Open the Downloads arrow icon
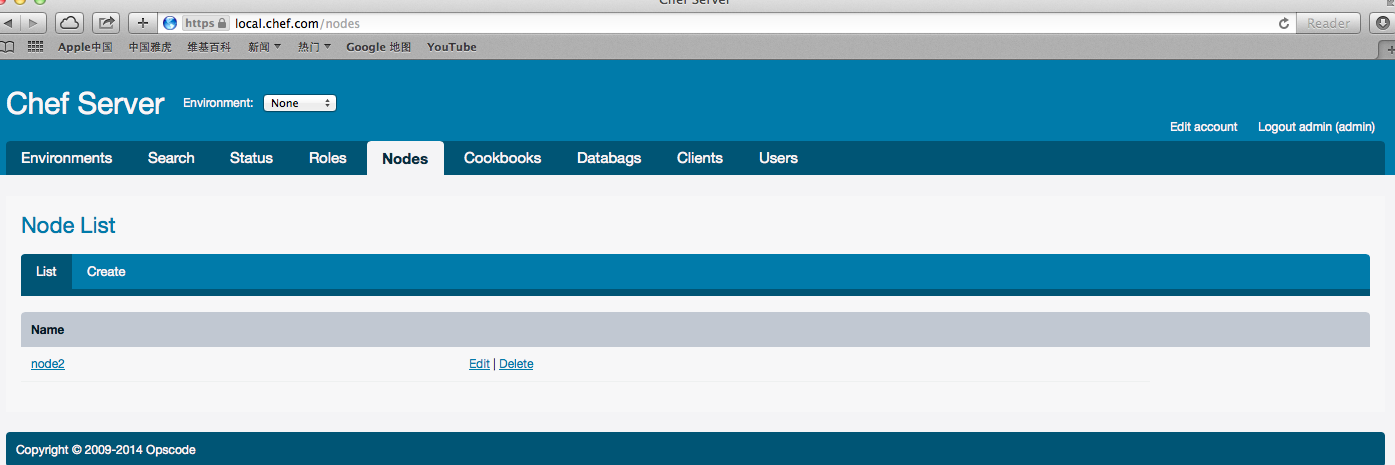1395x465 pixels. pos(1383,22)
